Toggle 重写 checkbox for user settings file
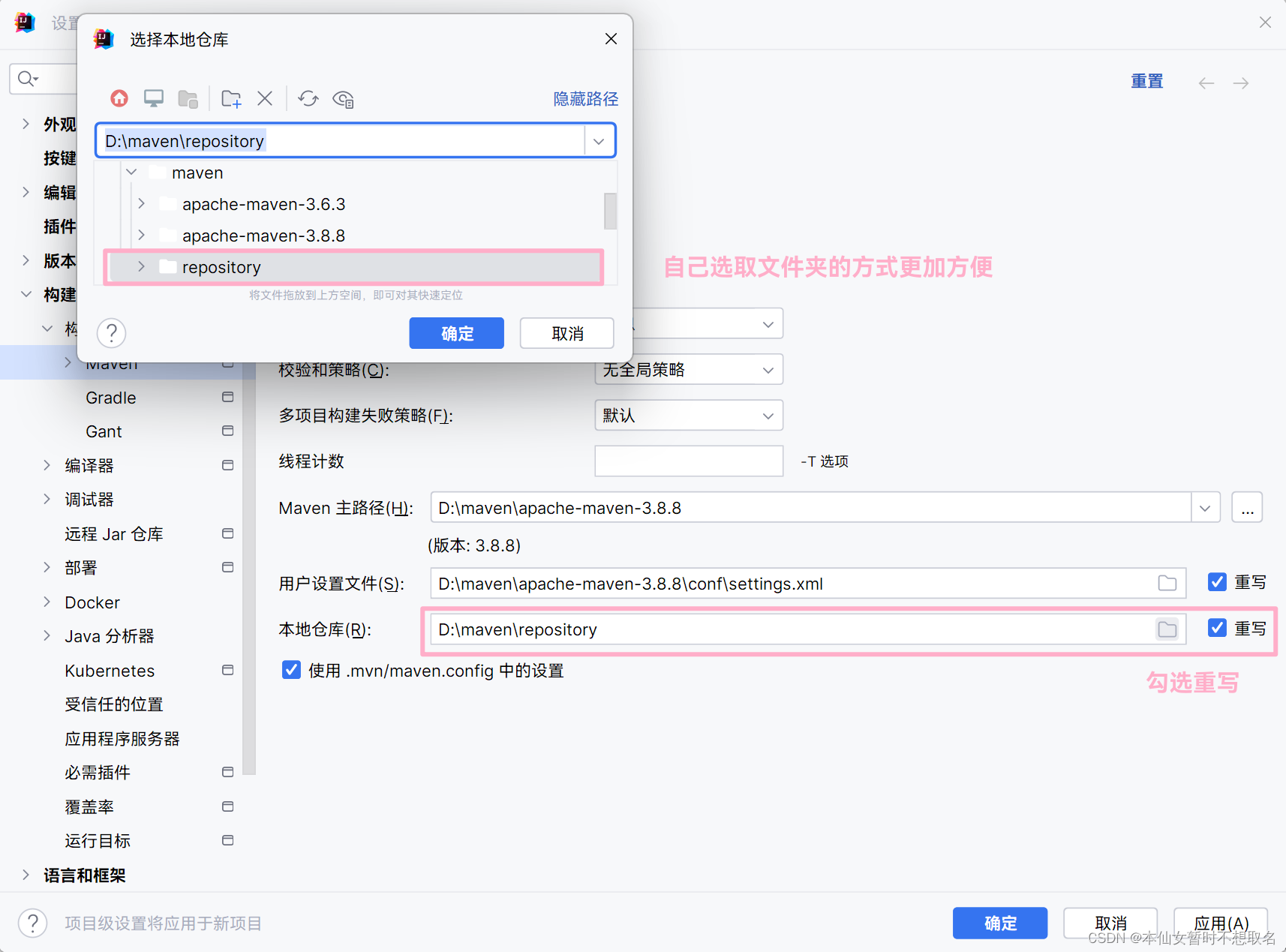1286x952 pixels. (1217, 582)
